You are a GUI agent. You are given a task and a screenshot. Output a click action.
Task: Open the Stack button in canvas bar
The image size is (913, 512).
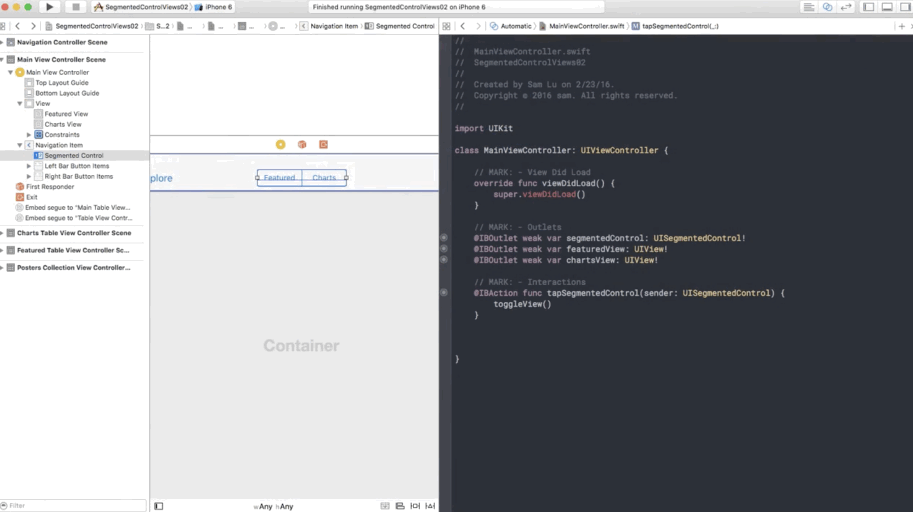[x=385, y=506]
